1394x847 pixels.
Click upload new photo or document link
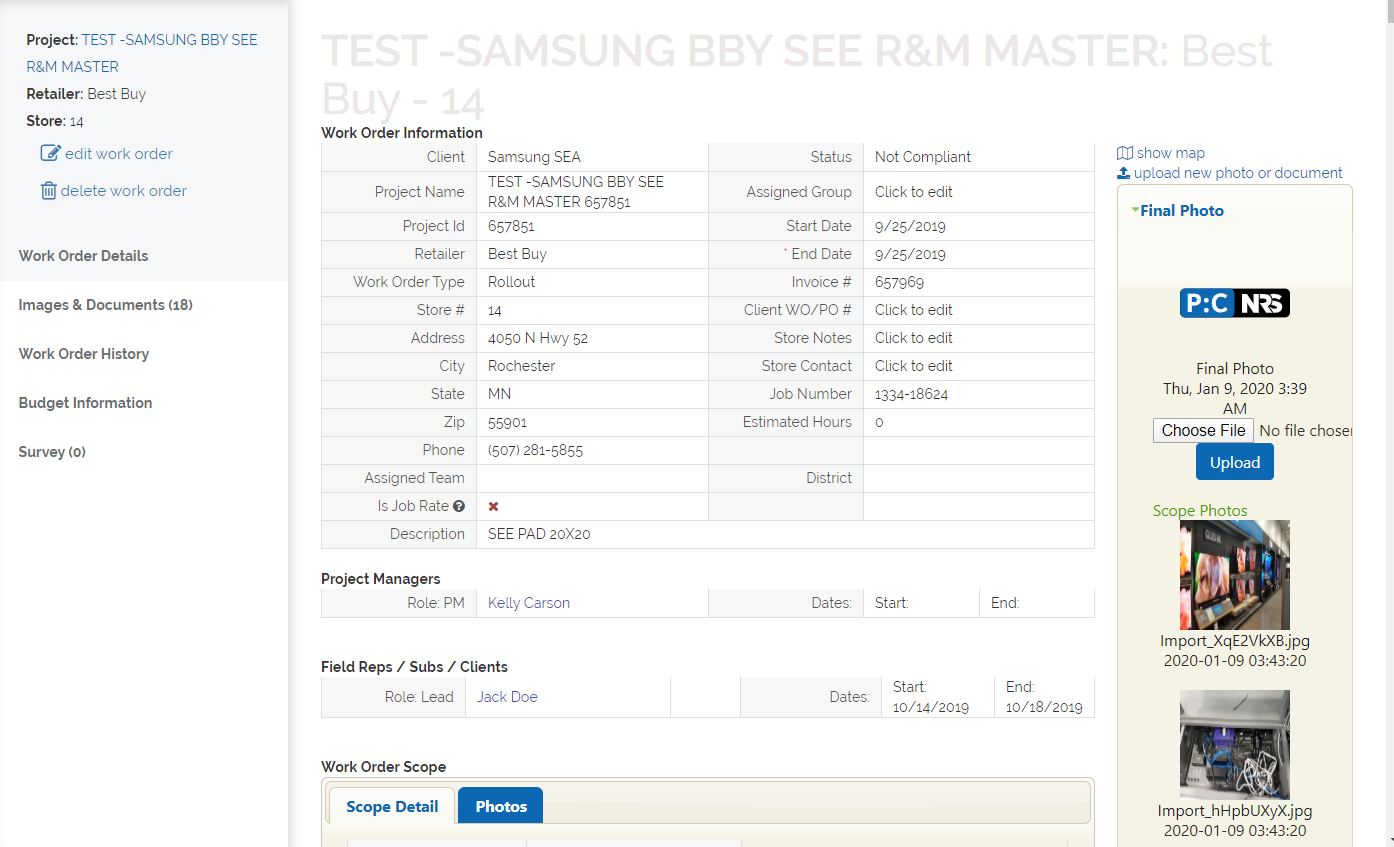1238,173
